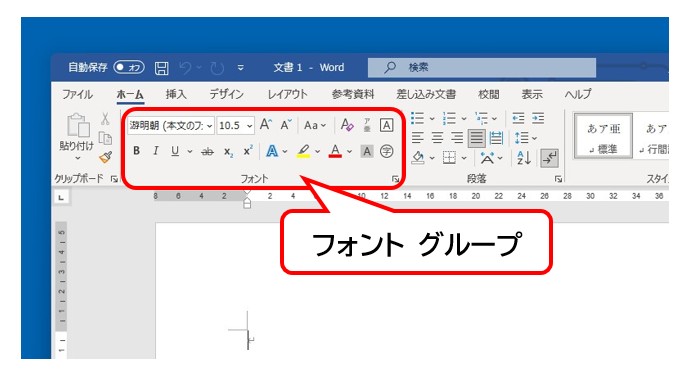The width and height of the screenshot is (691, 370).
Task: Click the Enclose Characters circled icon
Action: 386,152
